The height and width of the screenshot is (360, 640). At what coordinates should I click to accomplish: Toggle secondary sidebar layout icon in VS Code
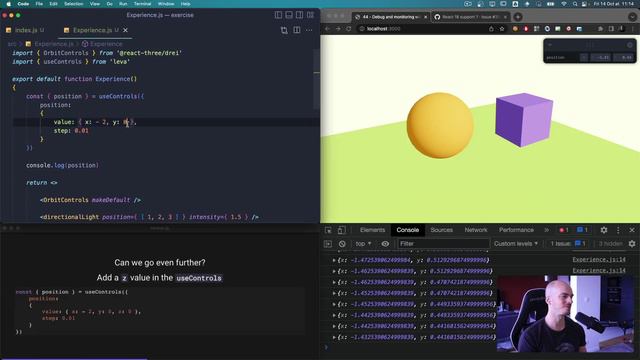(300, 15)
